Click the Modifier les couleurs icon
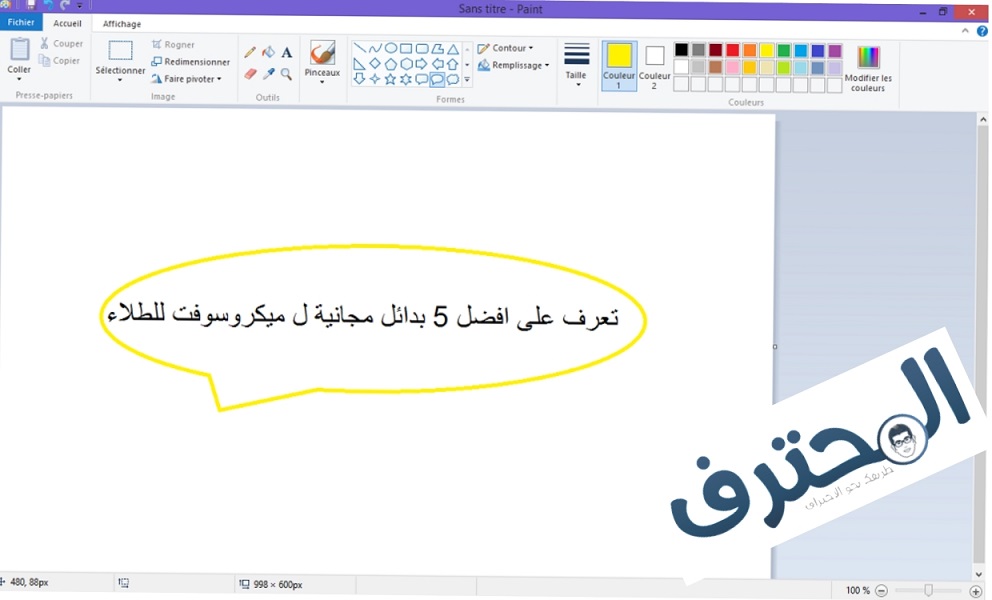Screen dimensions: 992x600 (868, 57)
